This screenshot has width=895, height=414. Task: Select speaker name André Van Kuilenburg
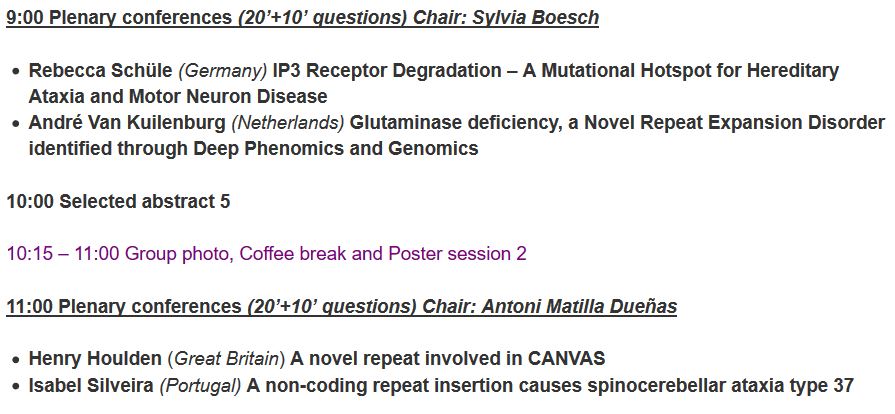tap(127, 123)
